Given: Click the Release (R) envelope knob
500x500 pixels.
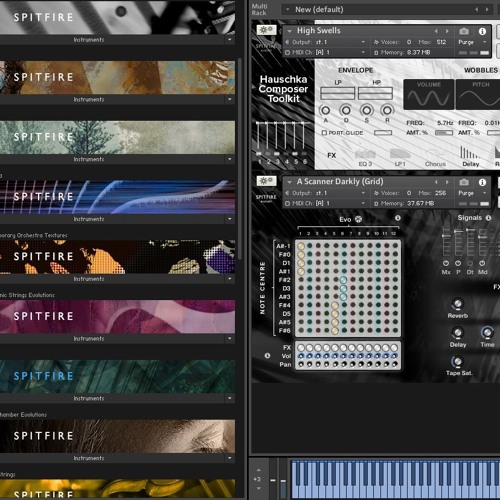Looking at the screenshot, I should [387, 110].
